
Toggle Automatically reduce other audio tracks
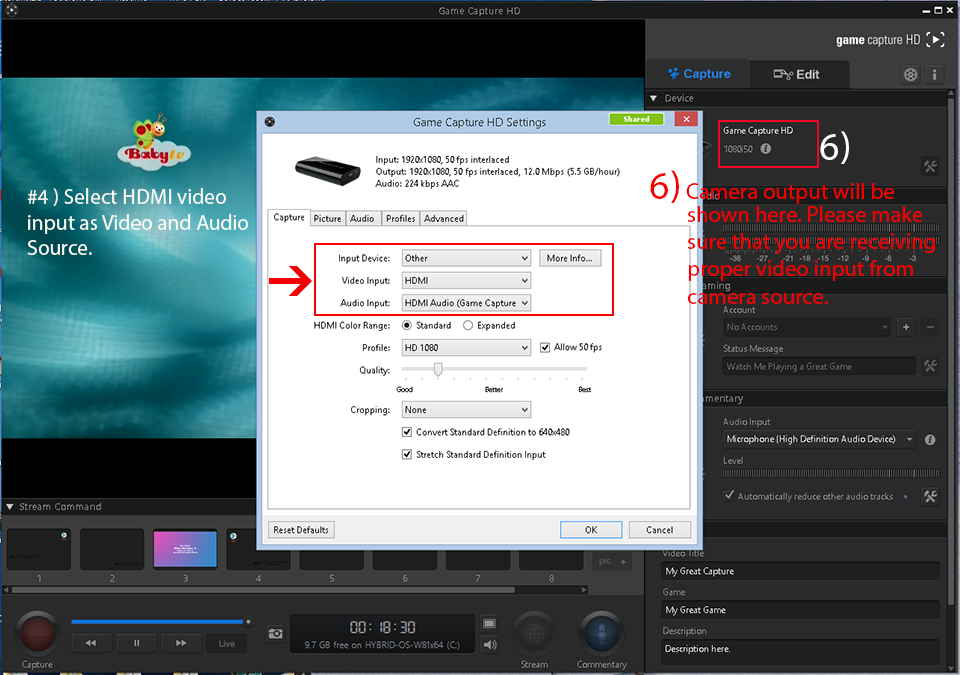coord(729,496)
